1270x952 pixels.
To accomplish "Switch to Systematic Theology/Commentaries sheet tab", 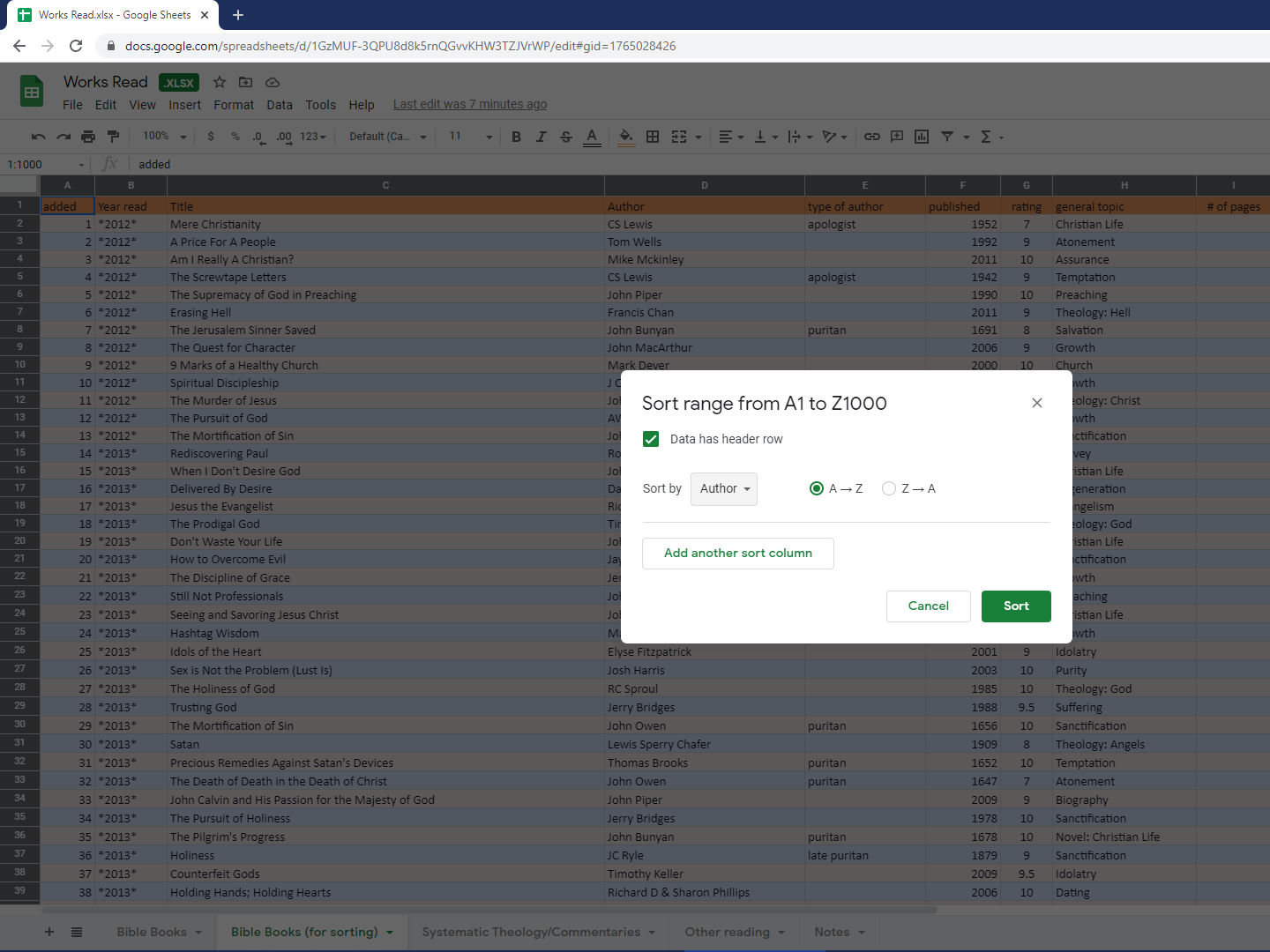I will 531,932.
